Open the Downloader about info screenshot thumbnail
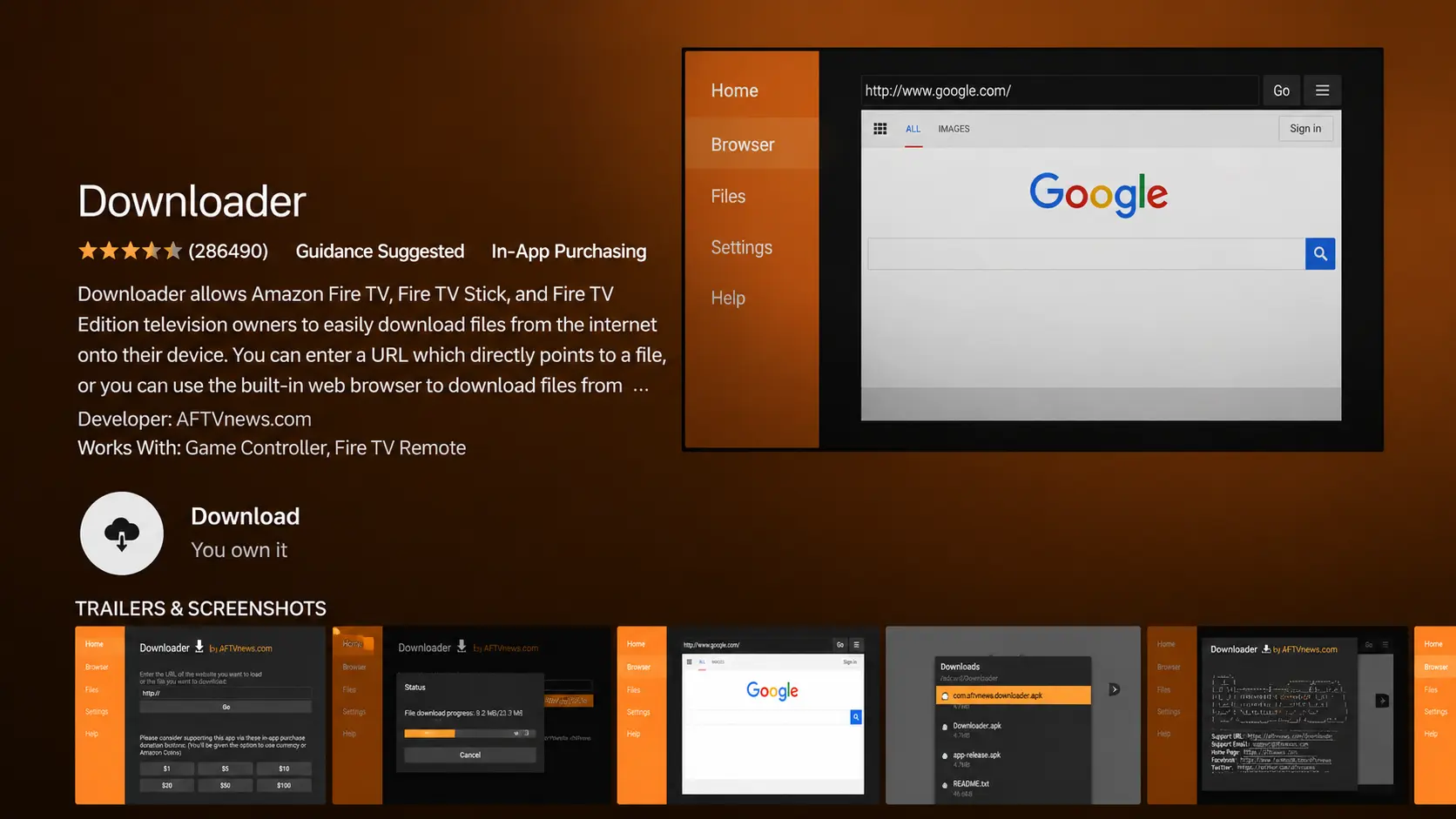Screen dimensions: 1456x819 pos(1277,715)
